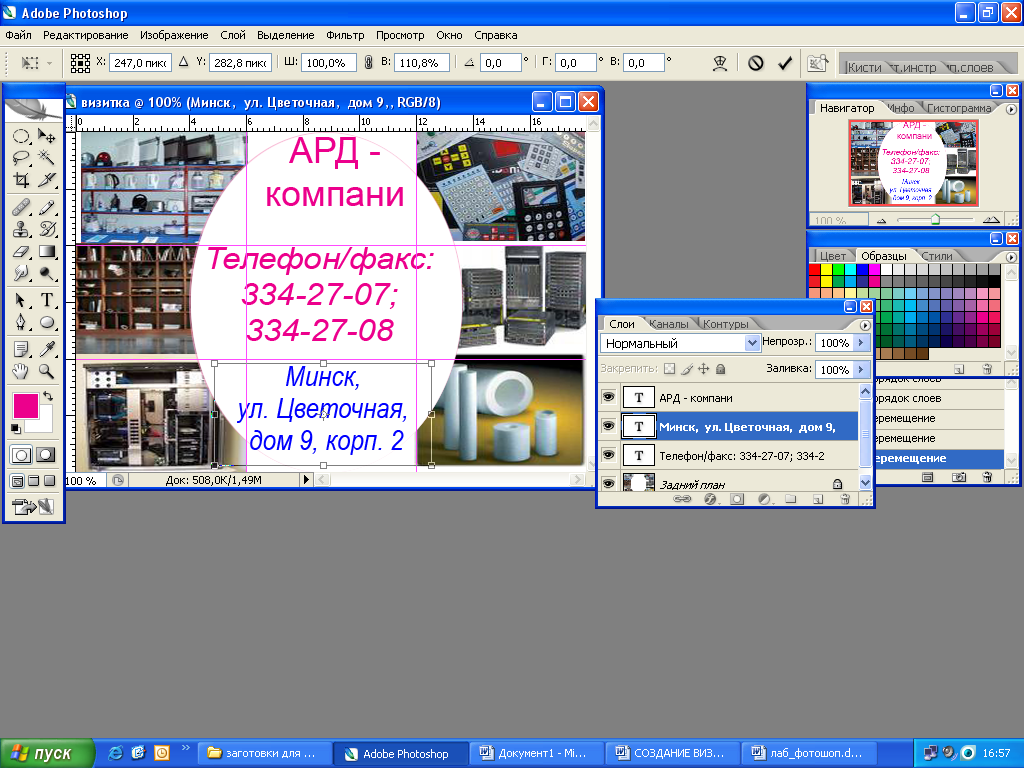Select the Crop tool
Image resolution: width=1024 pixels, height=768 pixels.
[21, 180]
